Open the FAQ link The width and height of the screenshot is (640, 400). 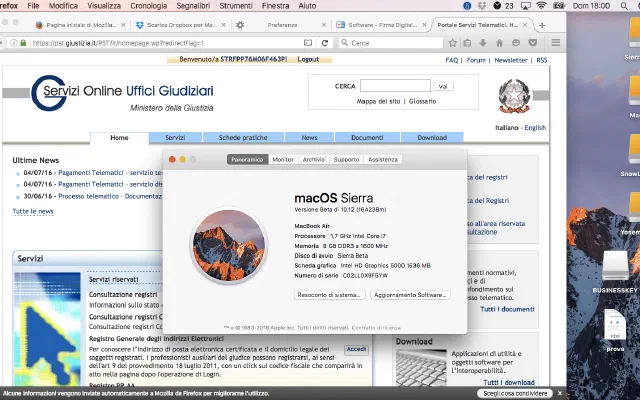[451, 60]
